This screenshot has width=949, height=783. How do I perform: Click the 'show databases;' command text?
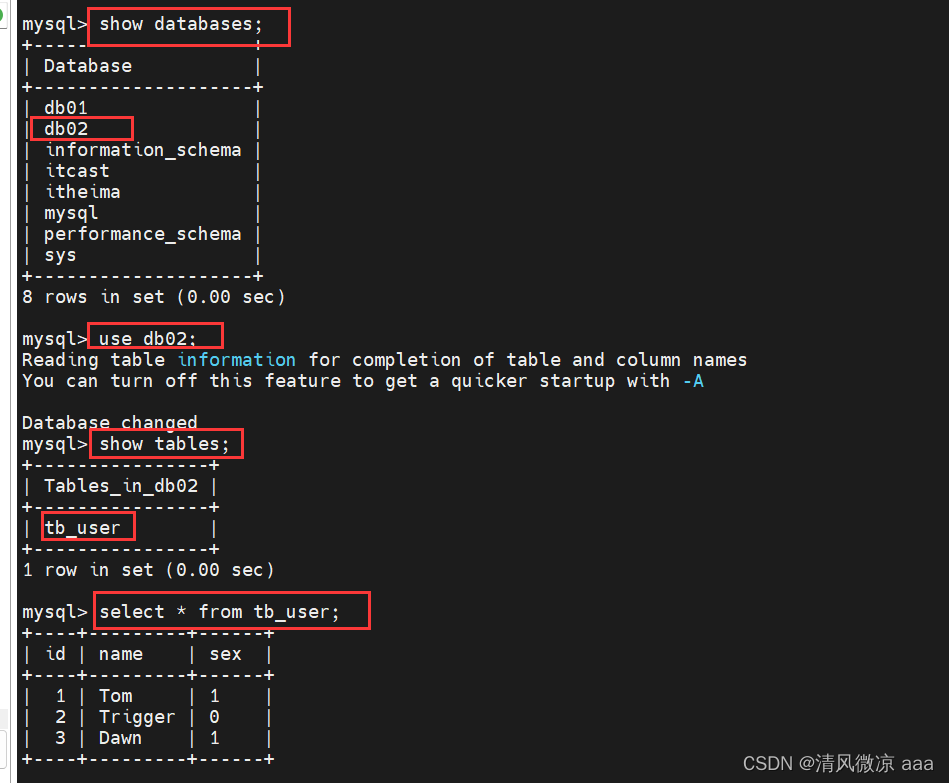181,24
